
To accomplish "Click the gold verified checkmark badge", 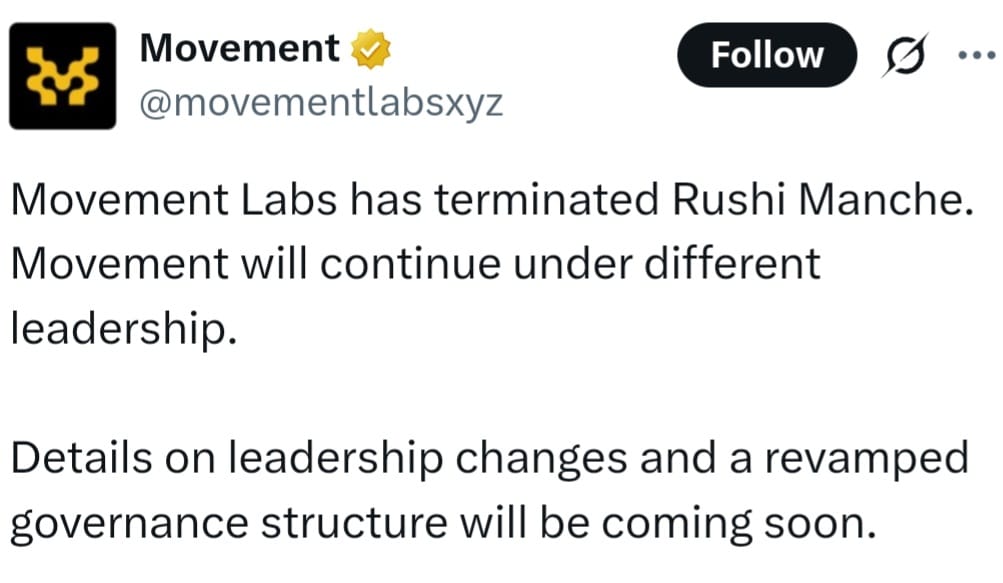I will click(370, 49).
